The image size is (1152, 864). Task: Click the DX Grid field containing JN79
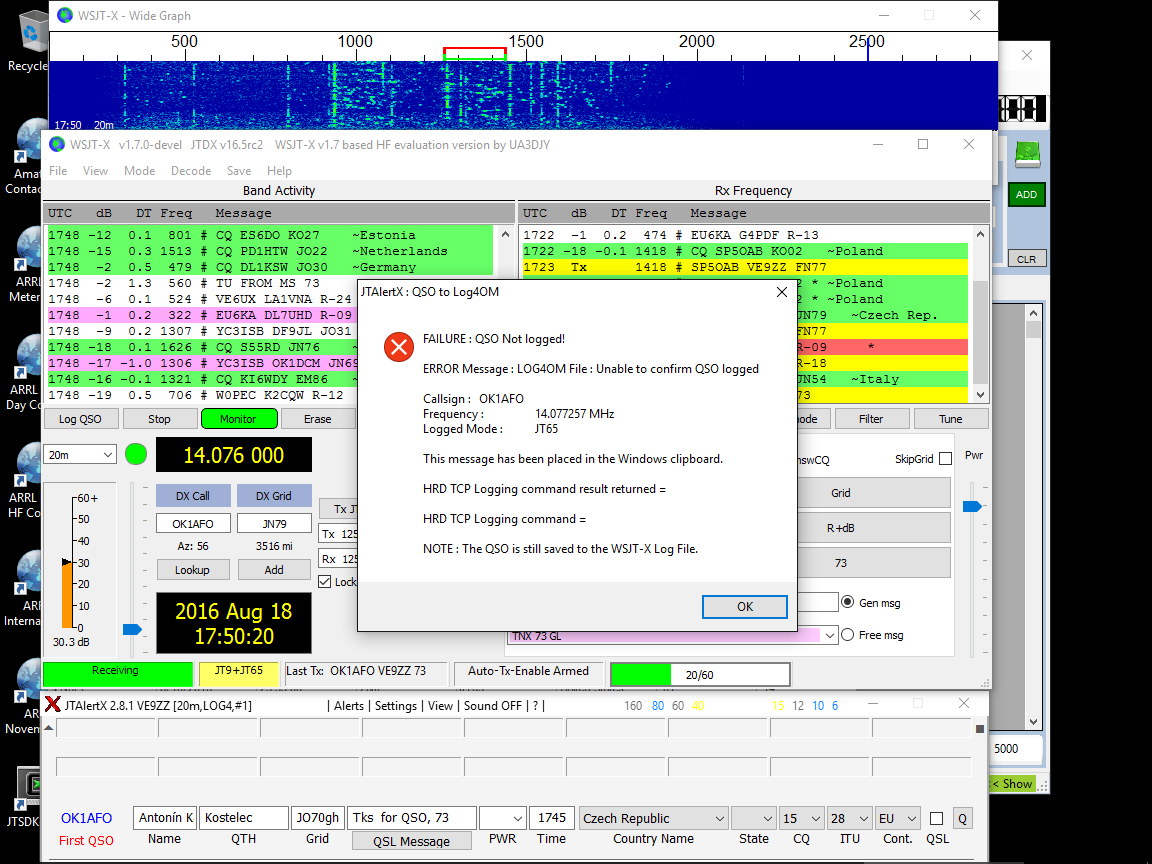(274, 524)
